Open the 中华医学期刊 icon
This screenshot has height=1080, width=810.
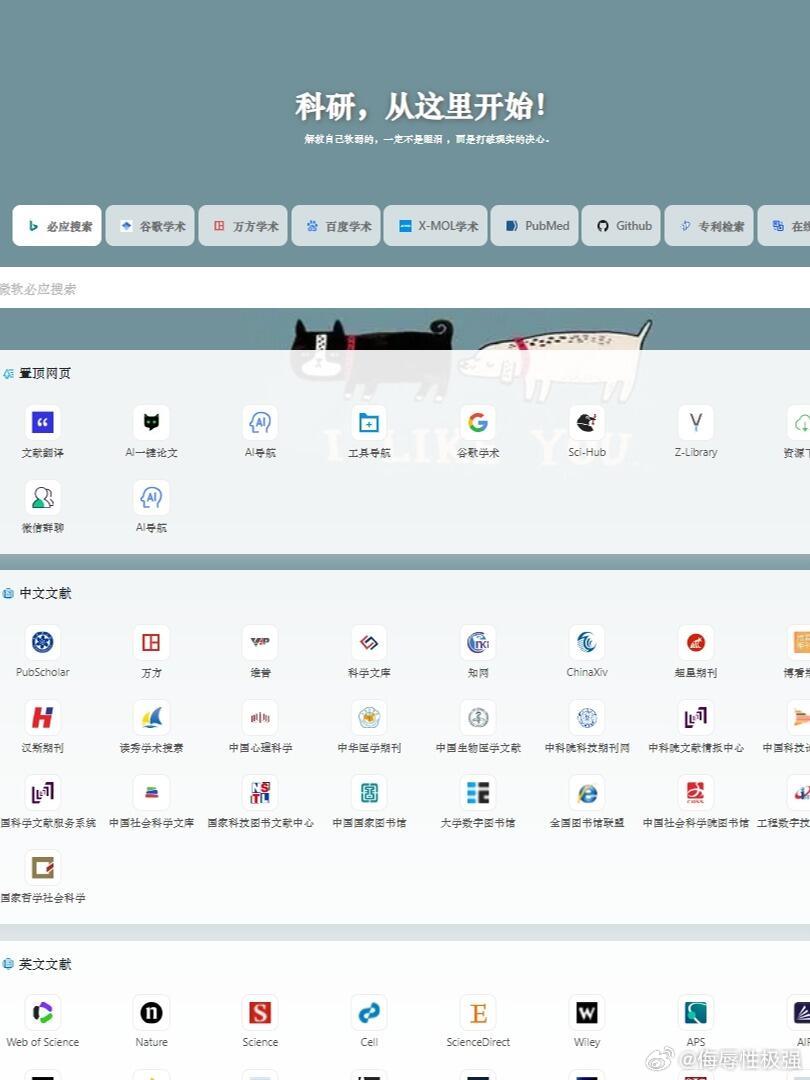pos(369,717)
